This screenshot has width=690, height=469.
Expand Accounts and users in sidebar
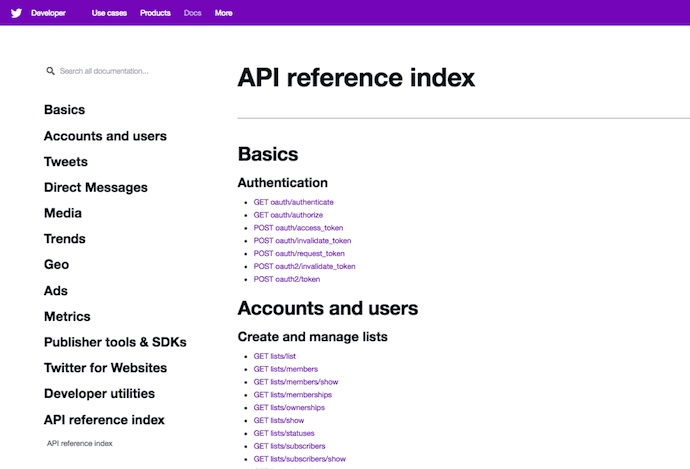click(x=105, y=136)
